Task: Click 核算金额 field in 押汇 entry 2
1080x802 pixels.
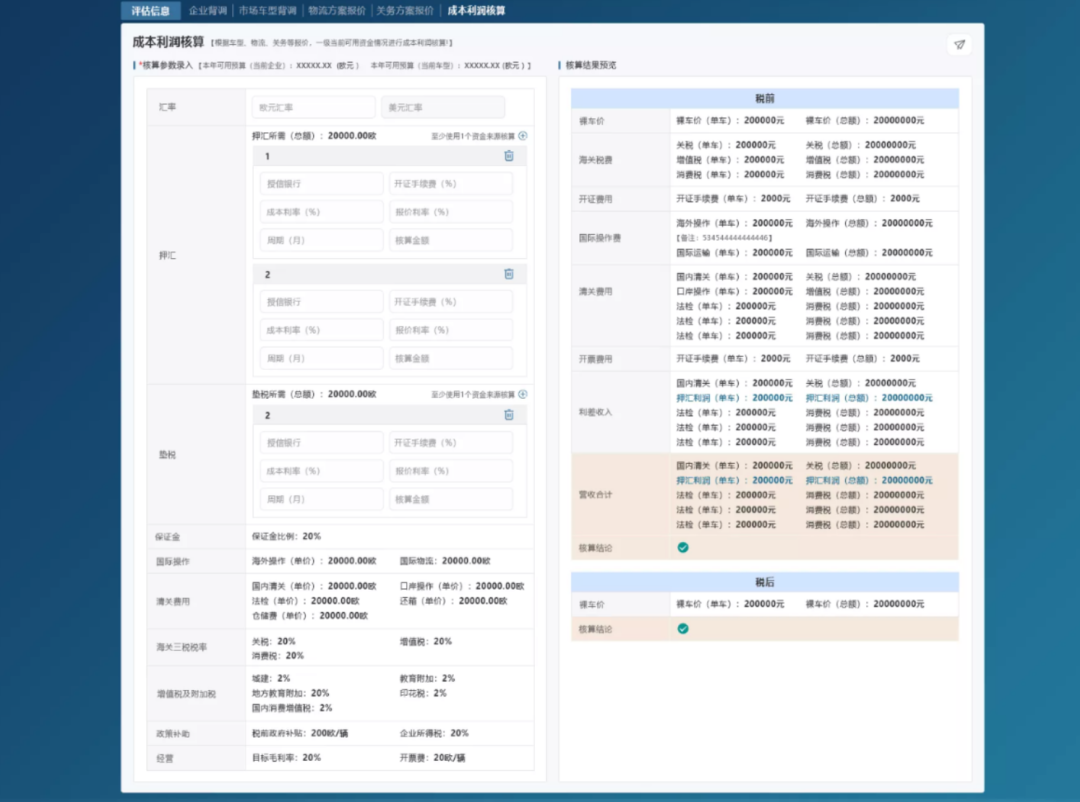Action: click(x=450, y=358)
